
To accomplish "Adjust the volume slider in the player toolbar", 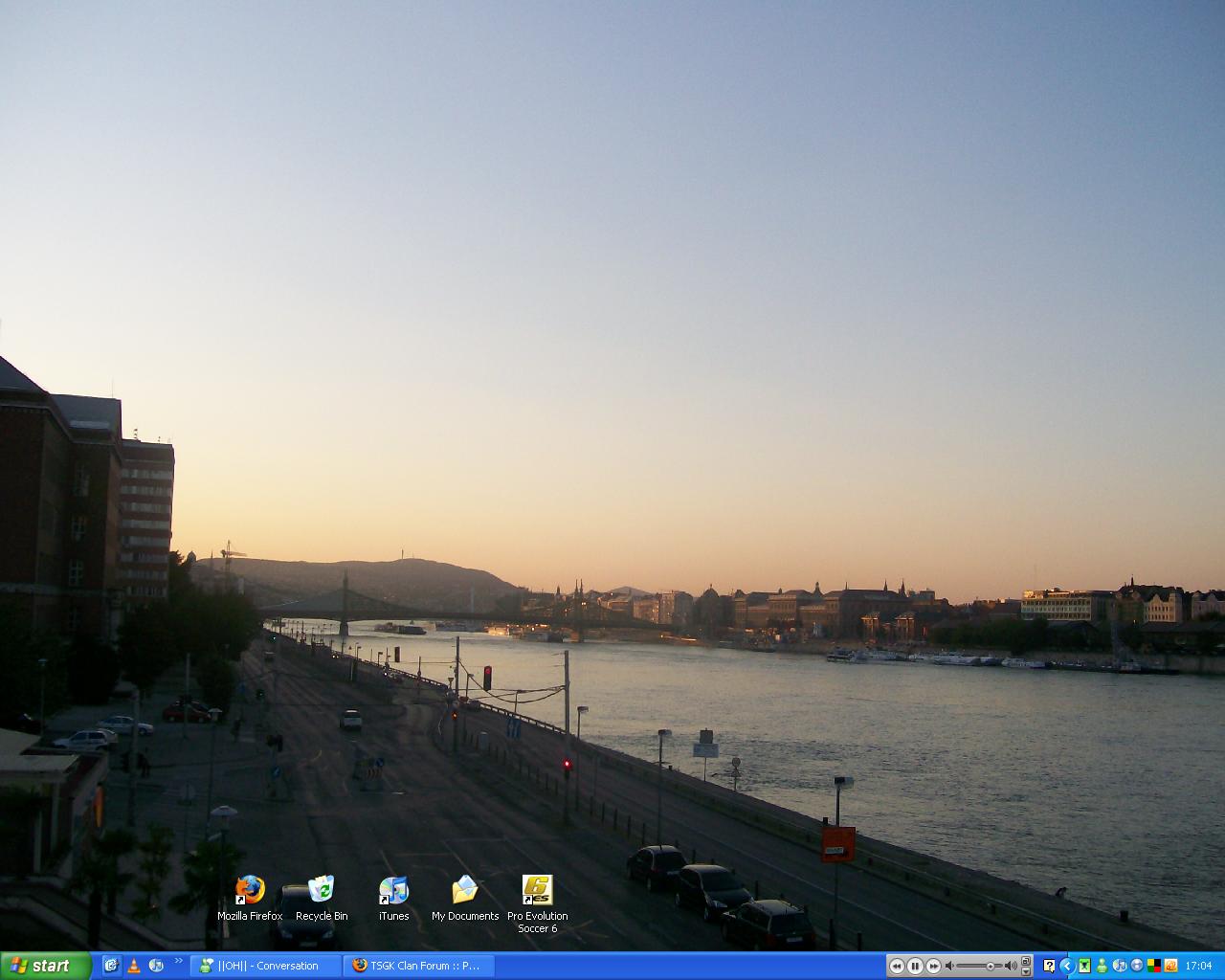I will (x=991, y=966).
